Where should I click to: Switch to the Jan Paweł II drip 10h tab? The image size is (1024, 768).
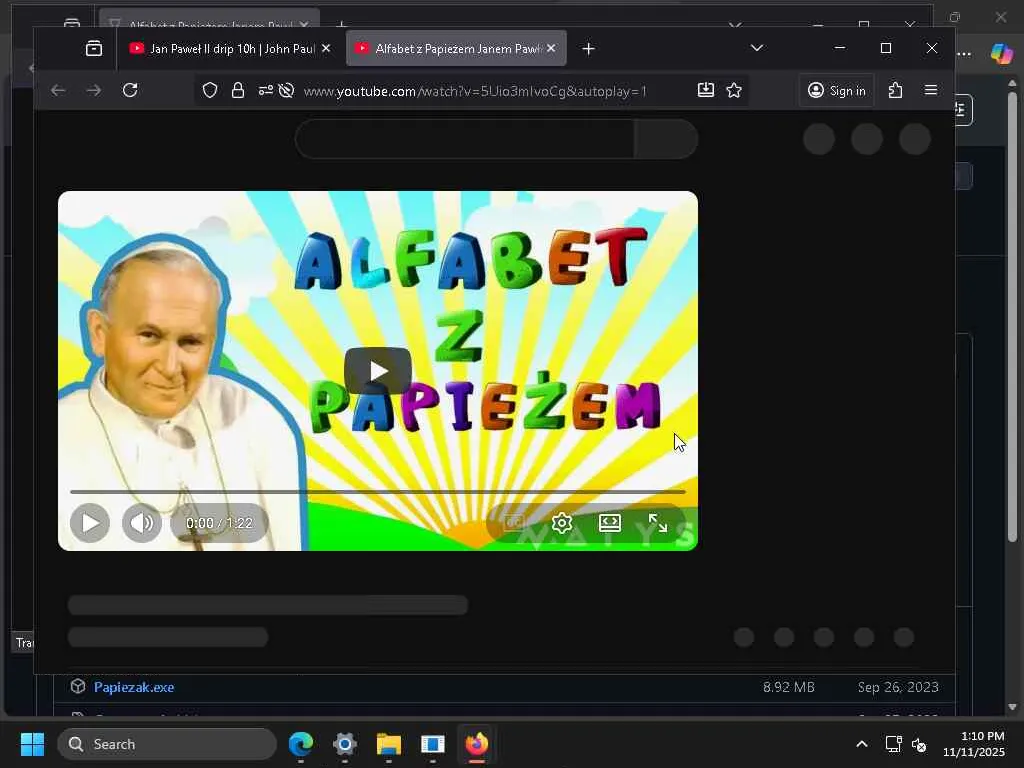tap(230, 48)
